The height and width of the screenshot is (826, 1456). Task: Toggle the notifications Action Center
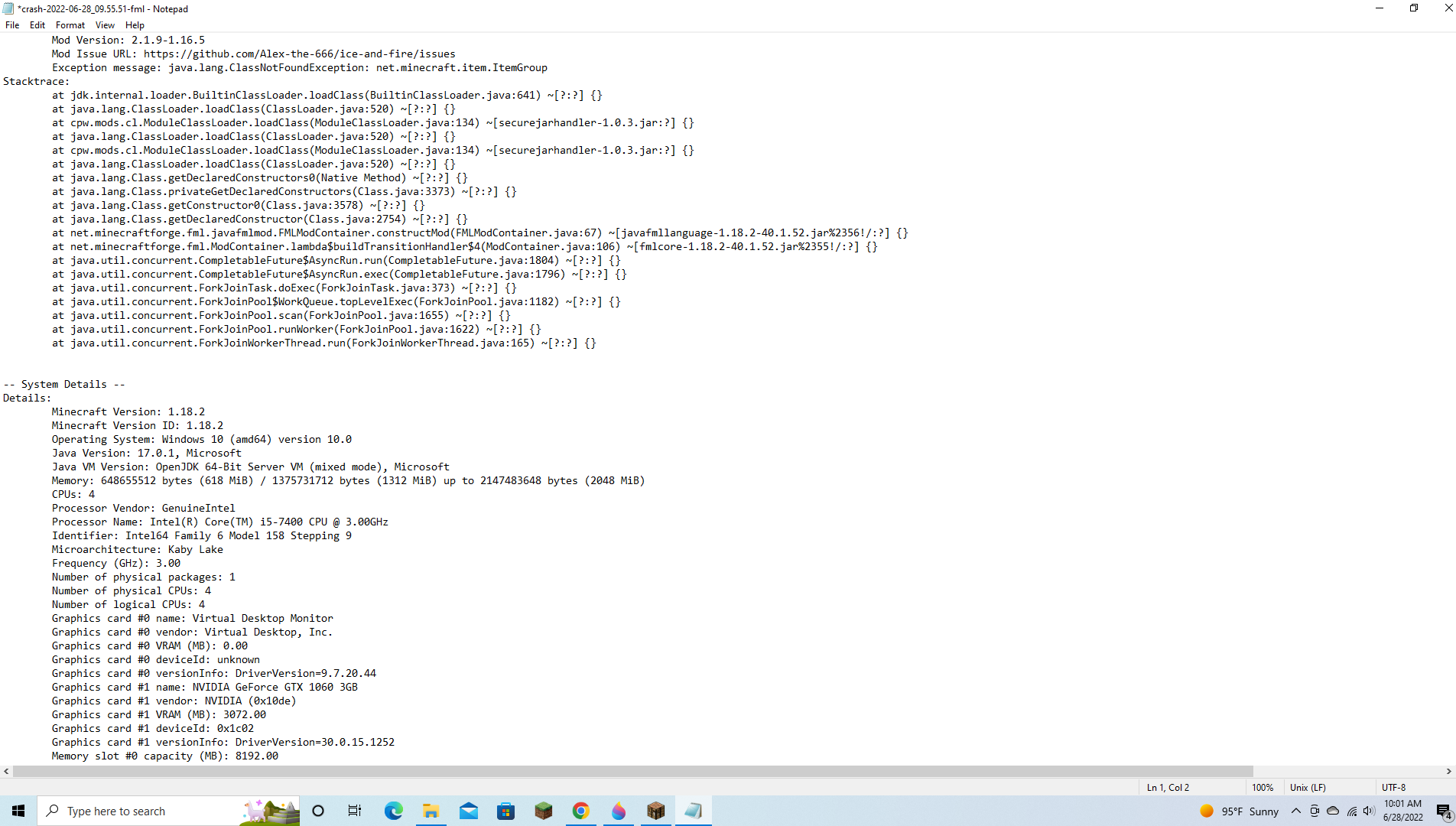pos(1444,811)
